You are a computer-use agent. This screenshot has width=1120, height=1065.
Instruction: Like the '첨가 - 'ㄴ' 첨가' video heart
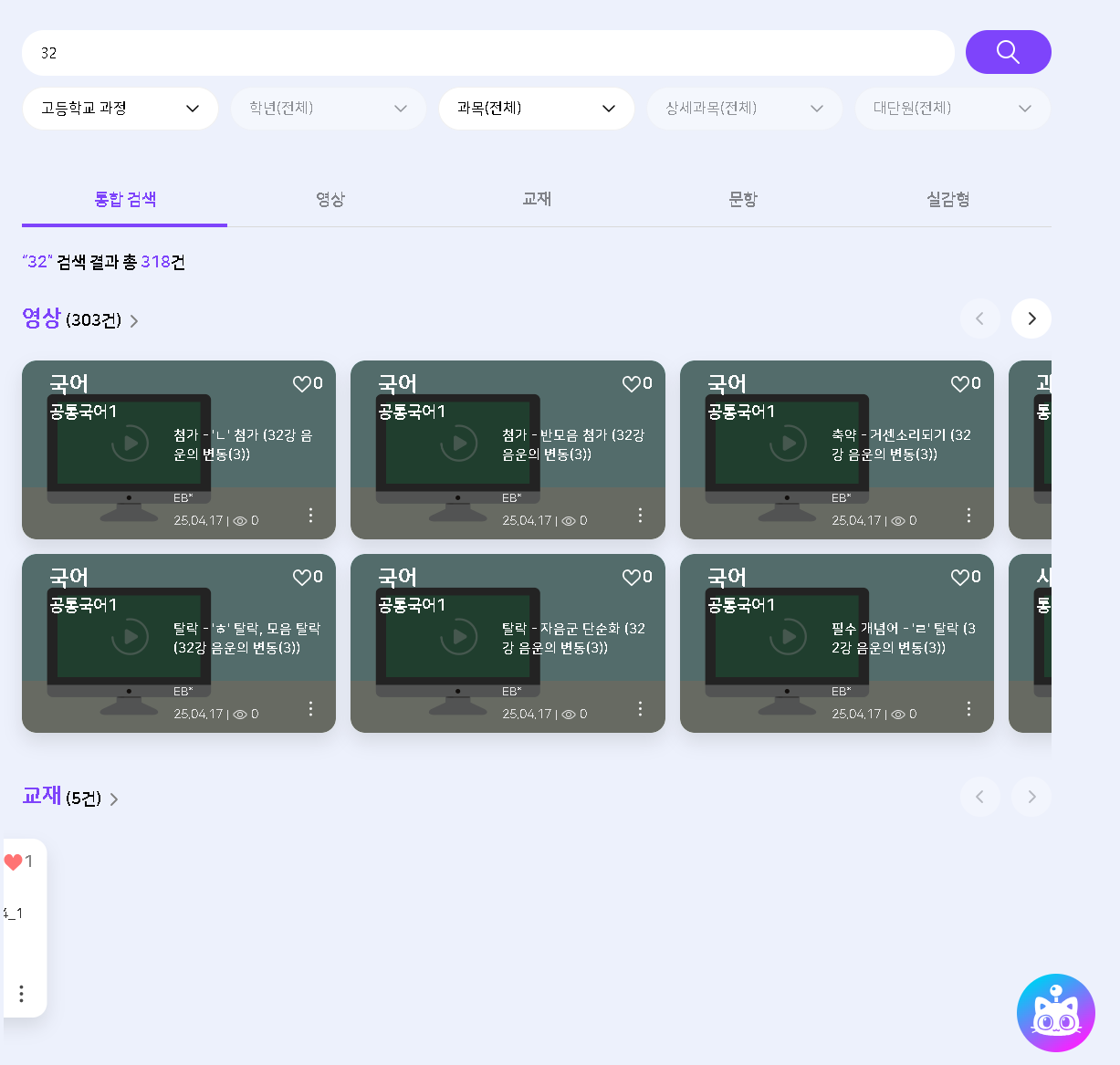tap(302, 384)
